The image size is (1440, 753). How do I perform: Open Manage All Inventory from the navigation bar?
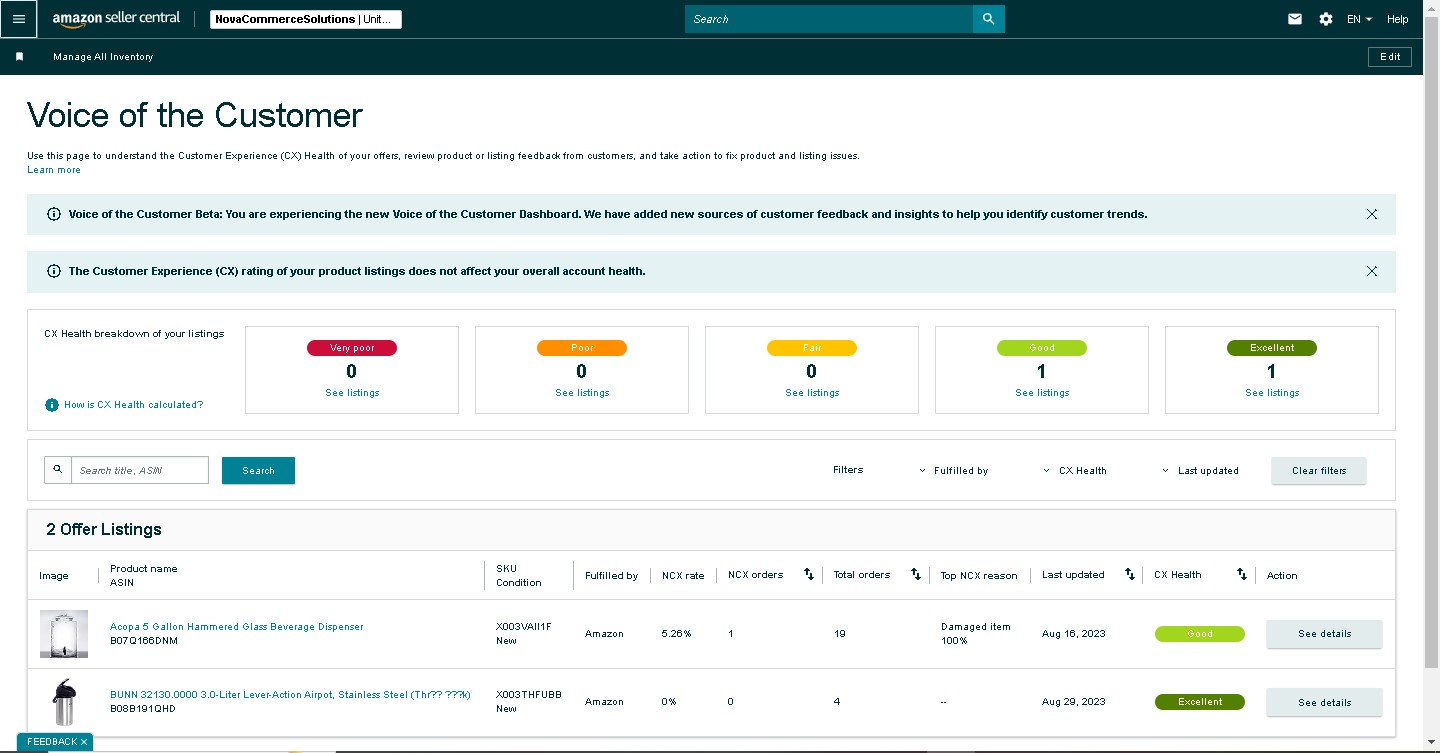point(103,57)
